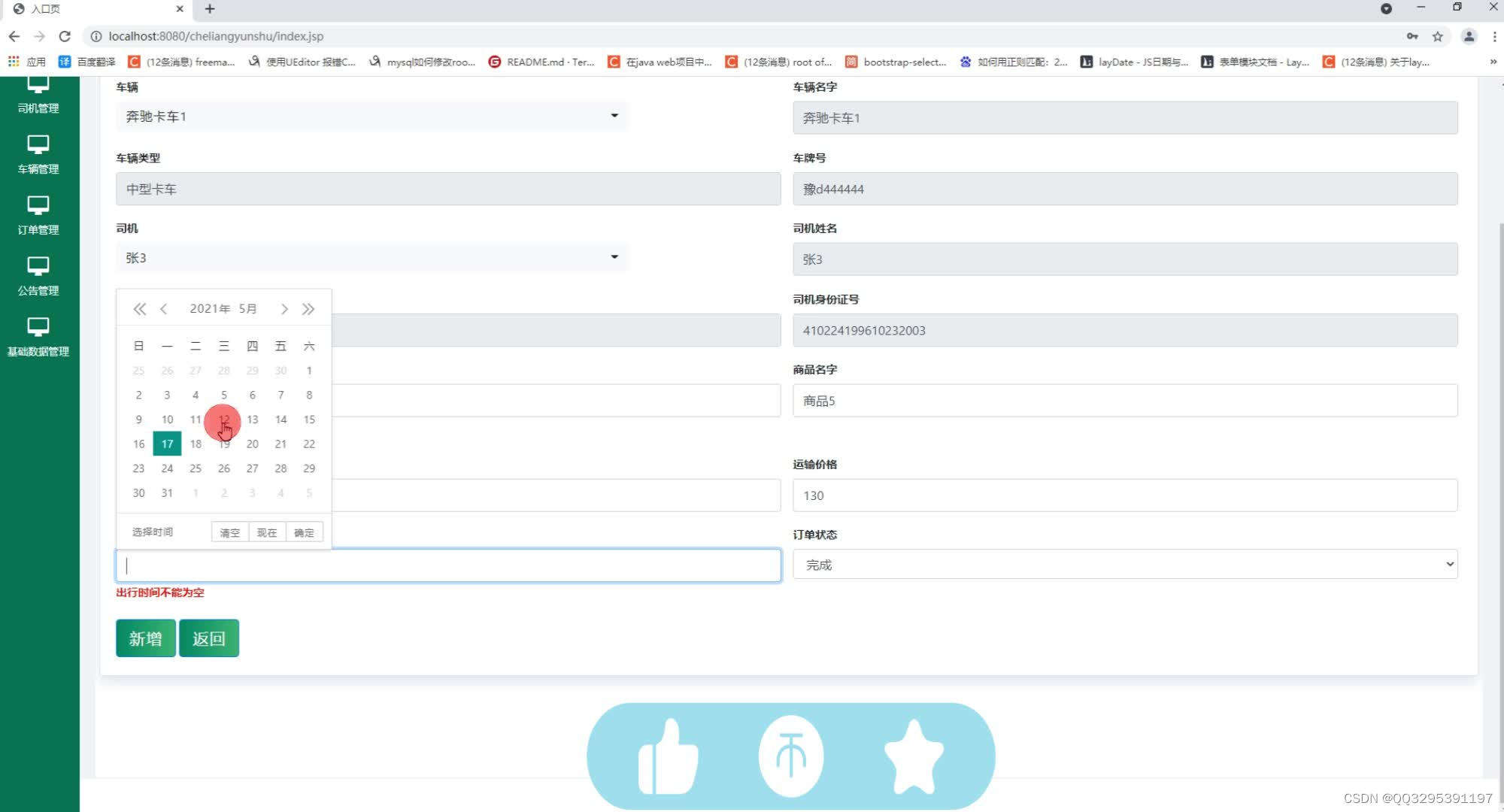Click the browser address bar URL
The width and height of the screenshot is (1504, 812).
[x=216, y=36]
